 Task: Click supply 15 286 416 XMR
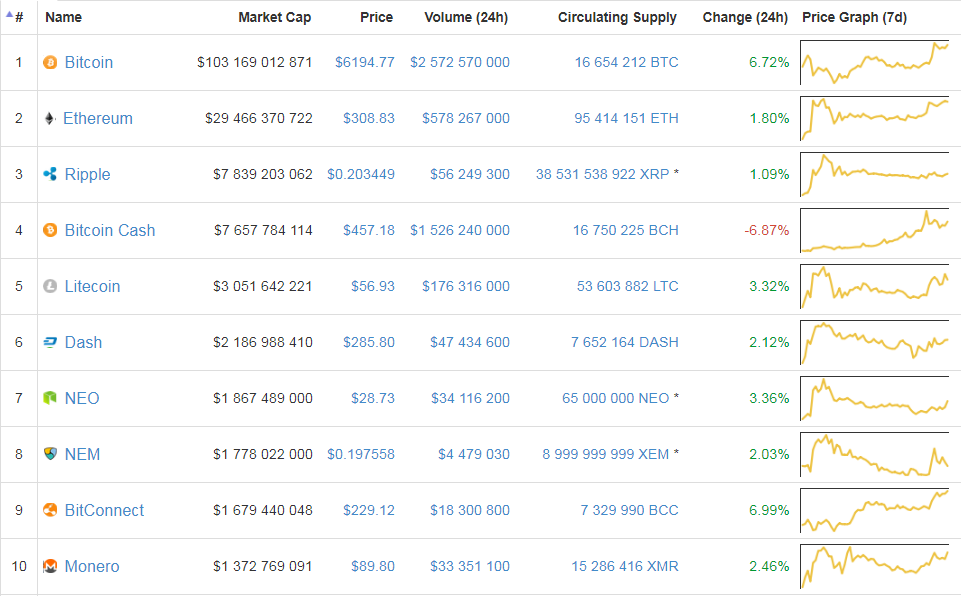625,567
